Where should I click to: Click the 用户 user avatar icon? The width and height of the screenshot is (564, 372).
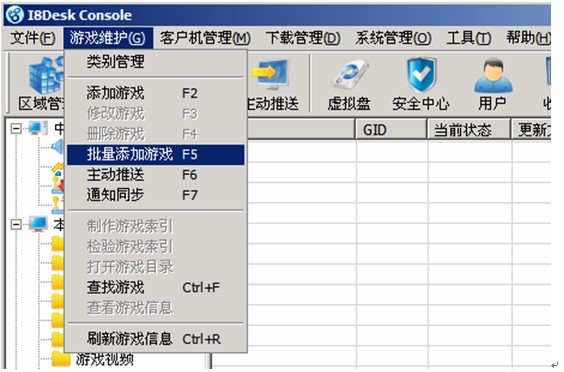tap(493, 76)
